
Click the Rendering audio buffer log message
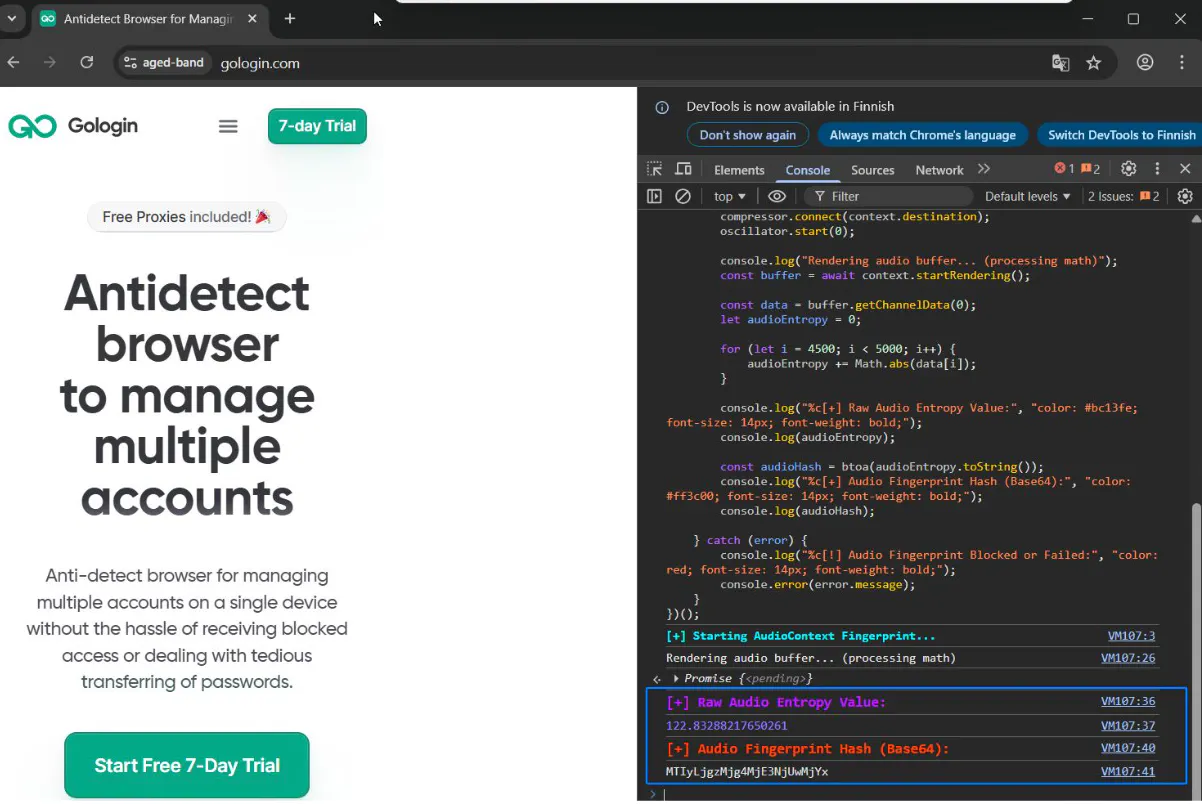(x=811, y=658)
